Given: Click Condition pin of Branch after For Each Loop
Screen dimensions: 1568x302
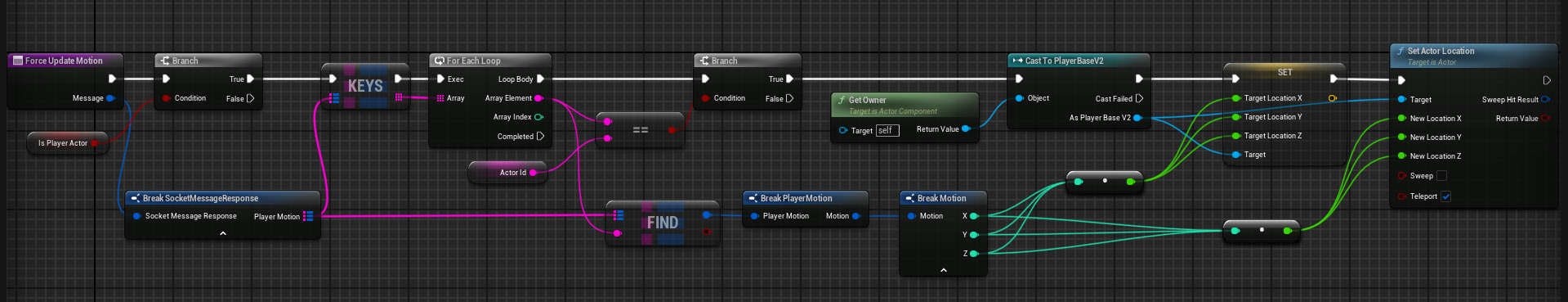Looking at the screenshot, I should pos(705,98).
